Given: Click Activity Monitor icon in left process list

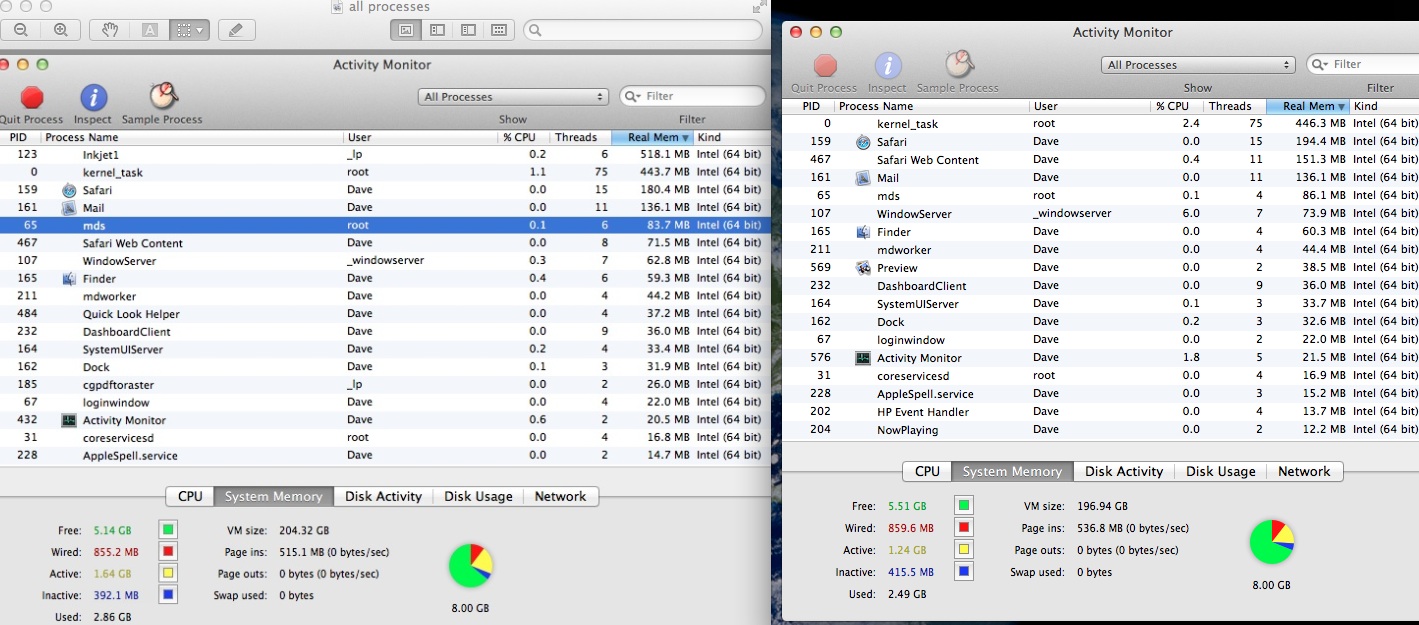Looking at the screenshot, I should pyautogui.click(x=69, y=420).
